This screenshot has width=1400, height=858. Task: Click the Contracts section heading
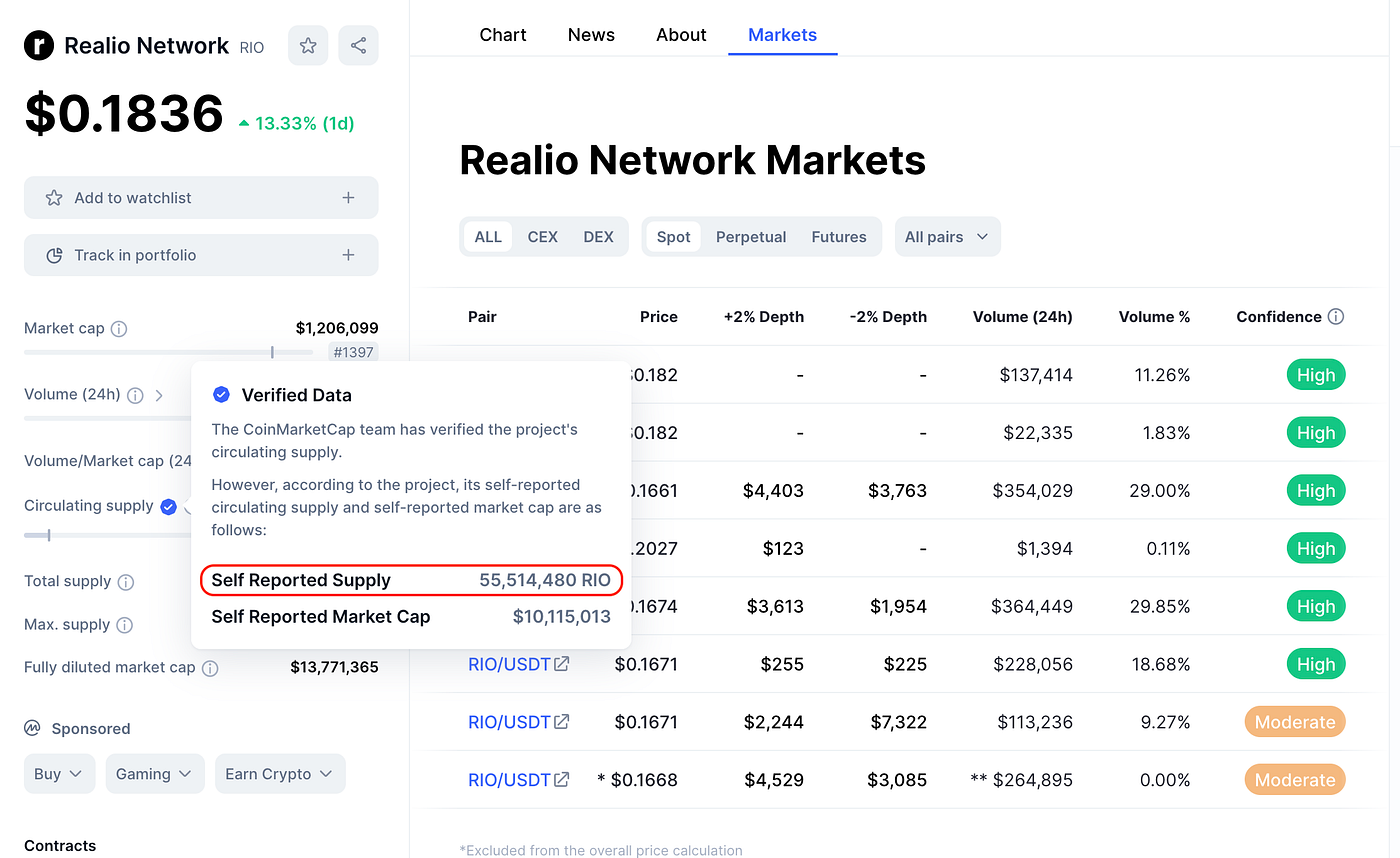[60, 846]
